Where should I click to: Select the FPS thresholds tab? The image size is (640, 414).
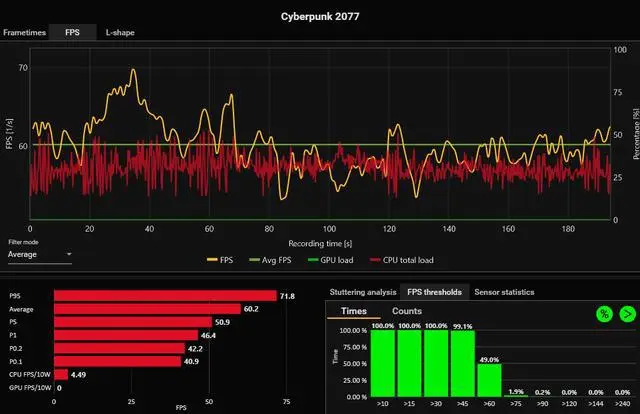434,292
